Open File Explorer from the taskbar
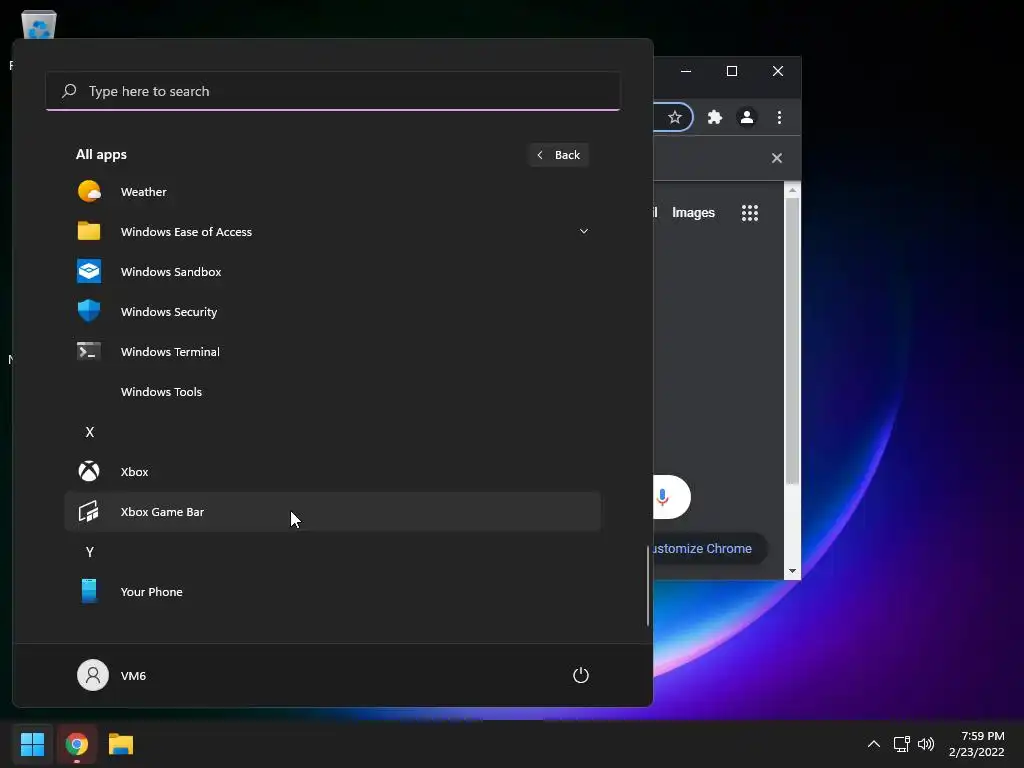 point(121,744)
